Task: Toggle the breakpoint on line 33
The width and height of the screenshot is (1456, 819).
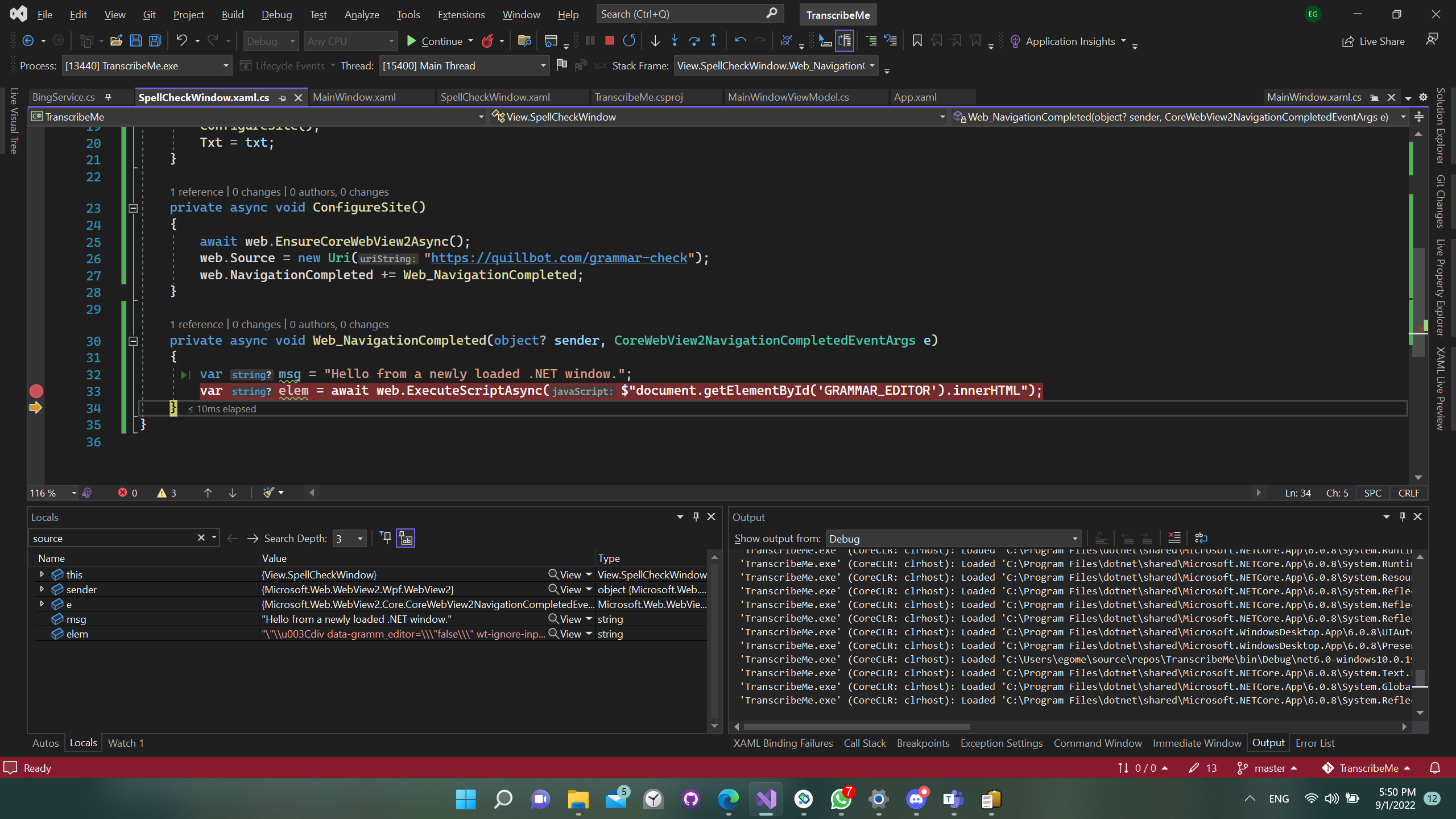Action: pos(36,391)
